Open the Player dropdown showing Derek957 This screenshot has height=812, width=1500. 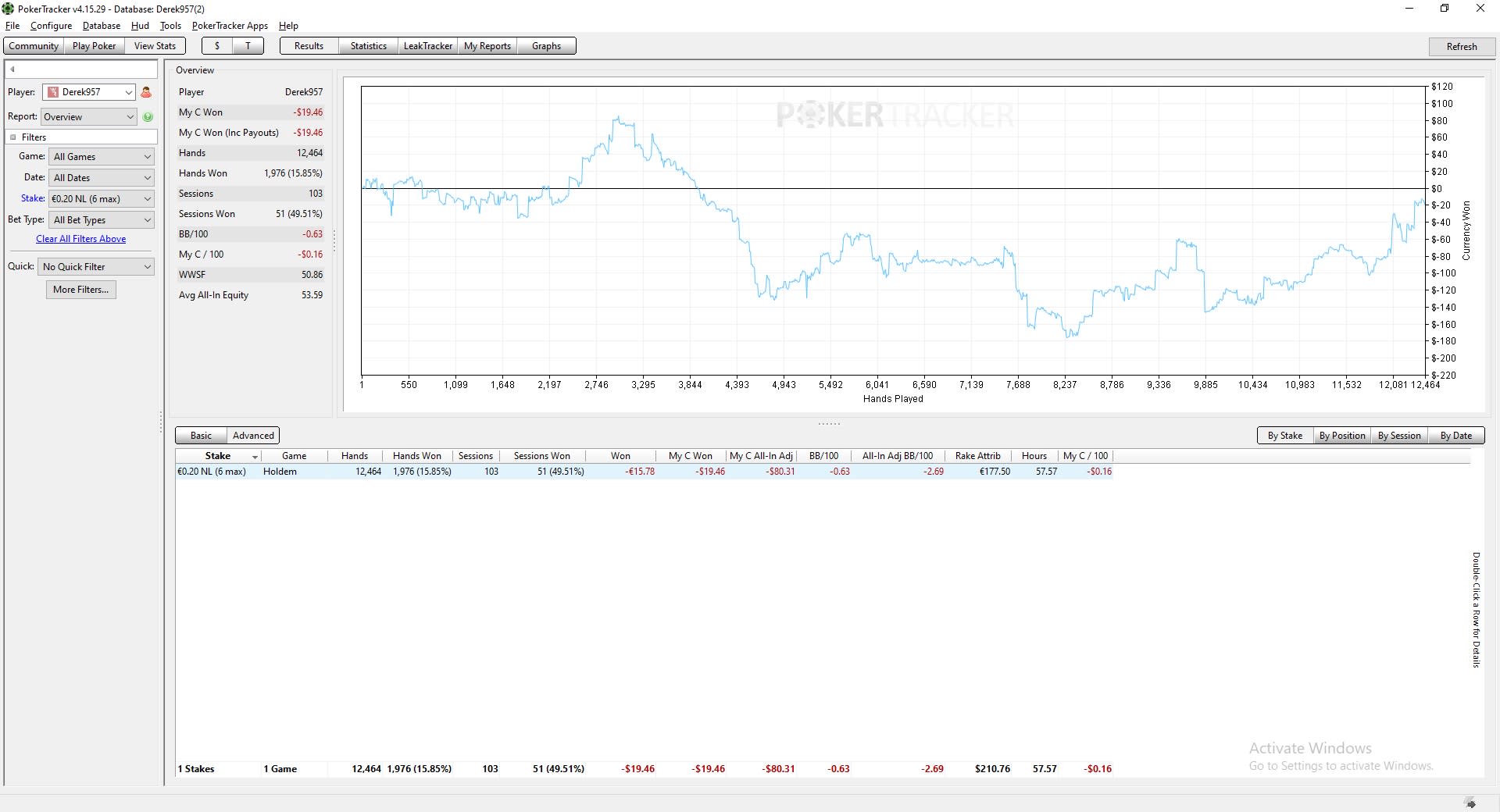[89, 92]
